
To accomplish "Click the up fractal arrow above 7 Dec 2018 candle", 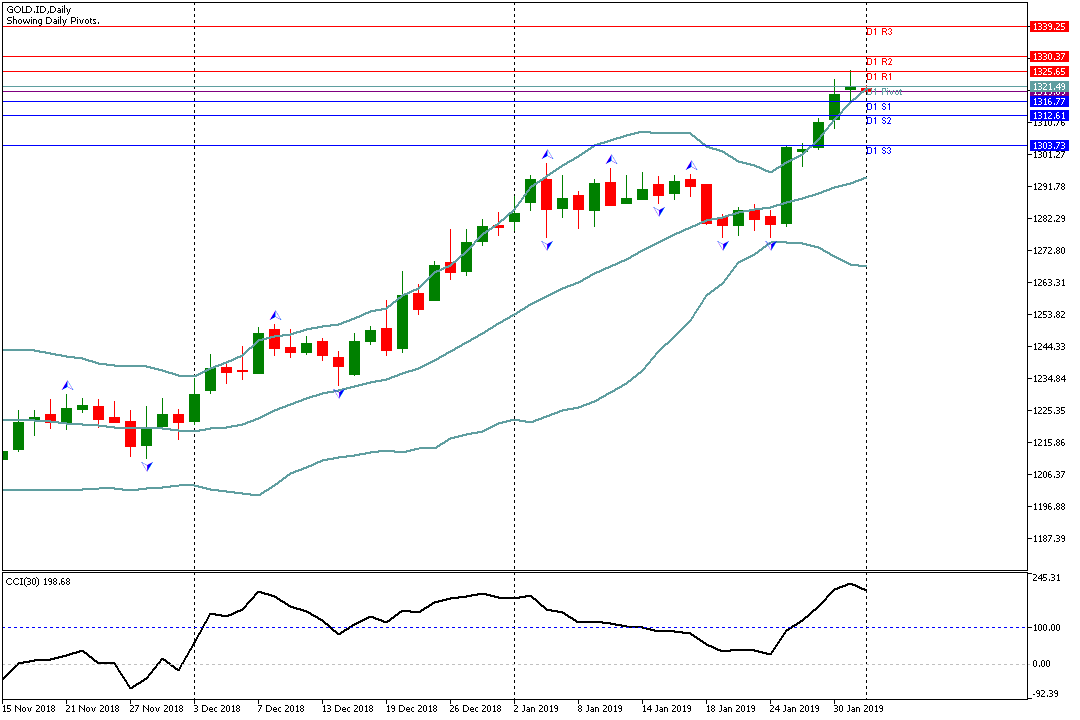I will (x=275, y=316).
